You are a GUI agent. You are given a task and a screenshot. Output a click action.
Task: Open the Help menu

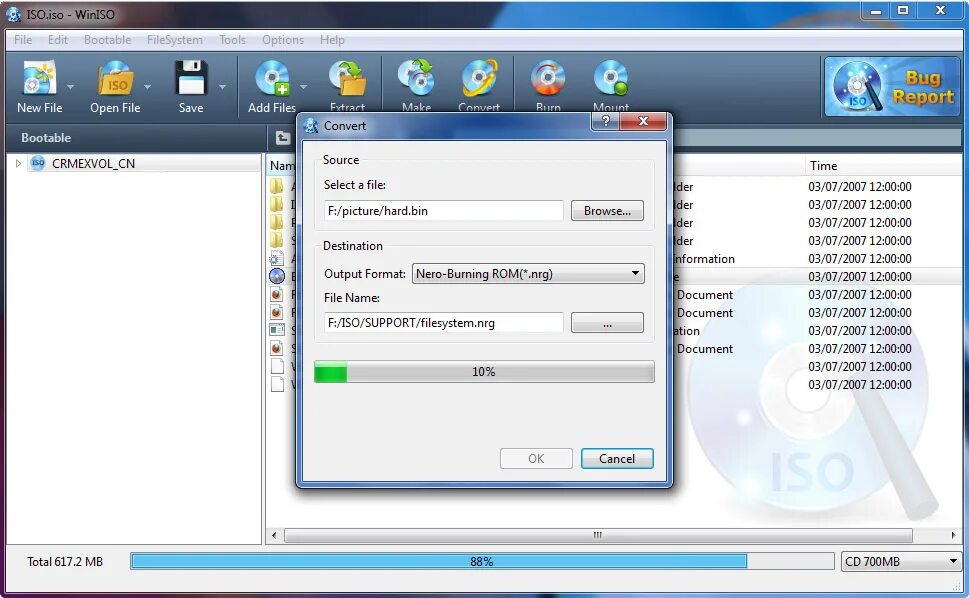point(332,40)
